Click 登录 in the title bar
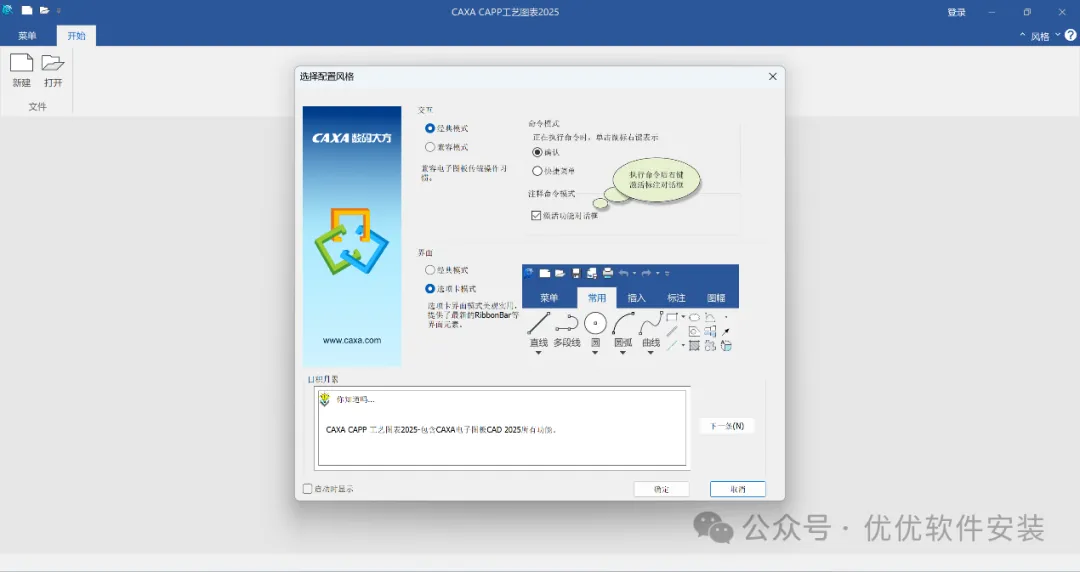1080x572 pixels. tap(956, 12)
